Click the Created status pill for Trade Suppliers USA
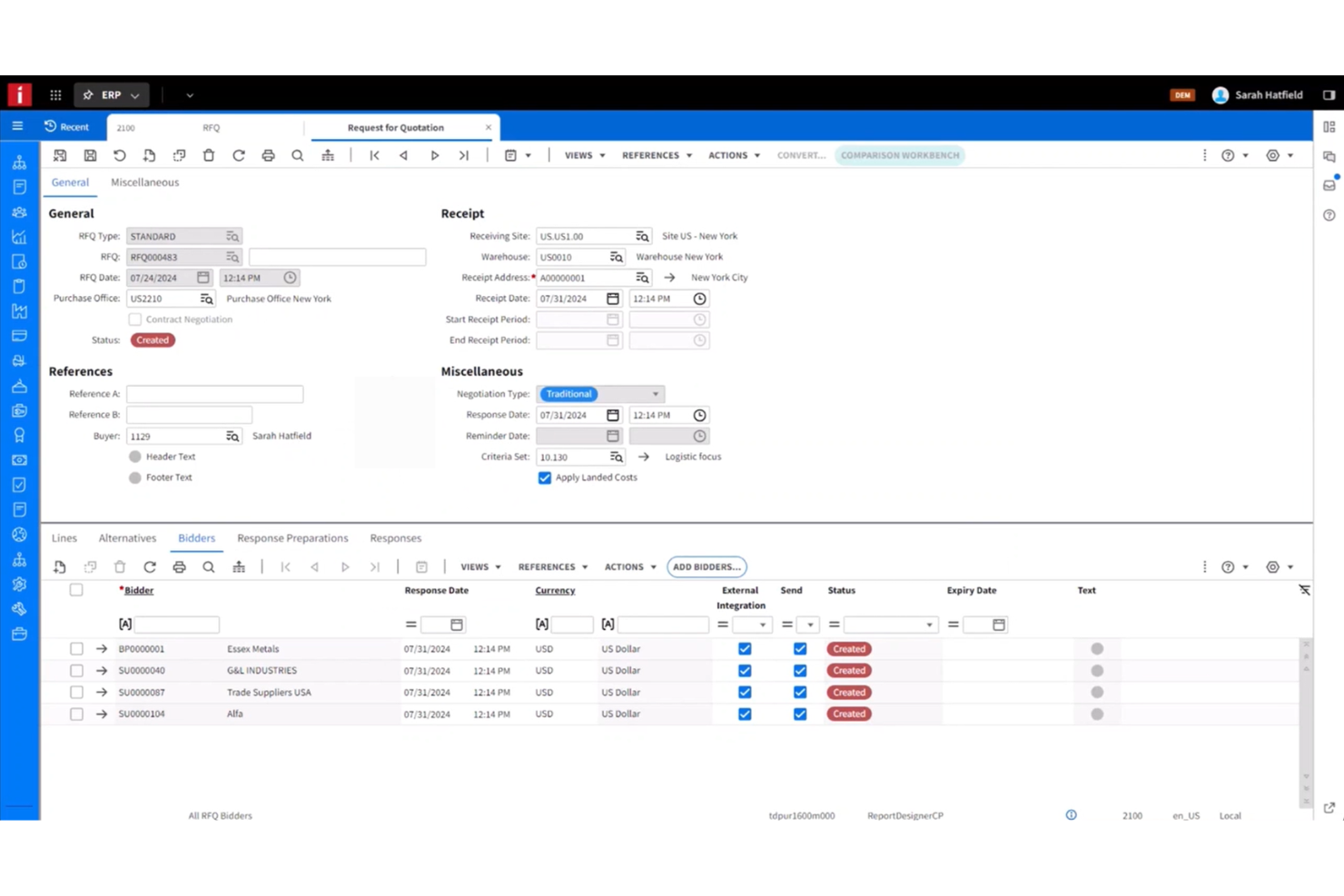 [x=848, y=692]
